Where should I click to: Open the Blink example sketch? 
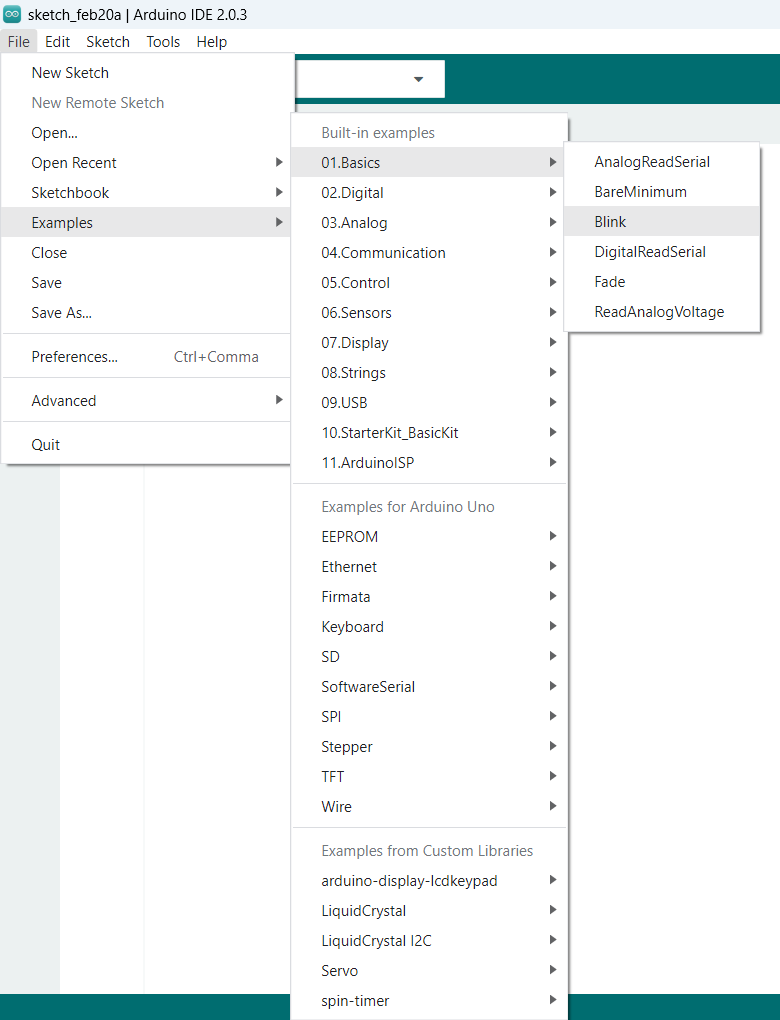pyautogui.click(x=610, y=222)
